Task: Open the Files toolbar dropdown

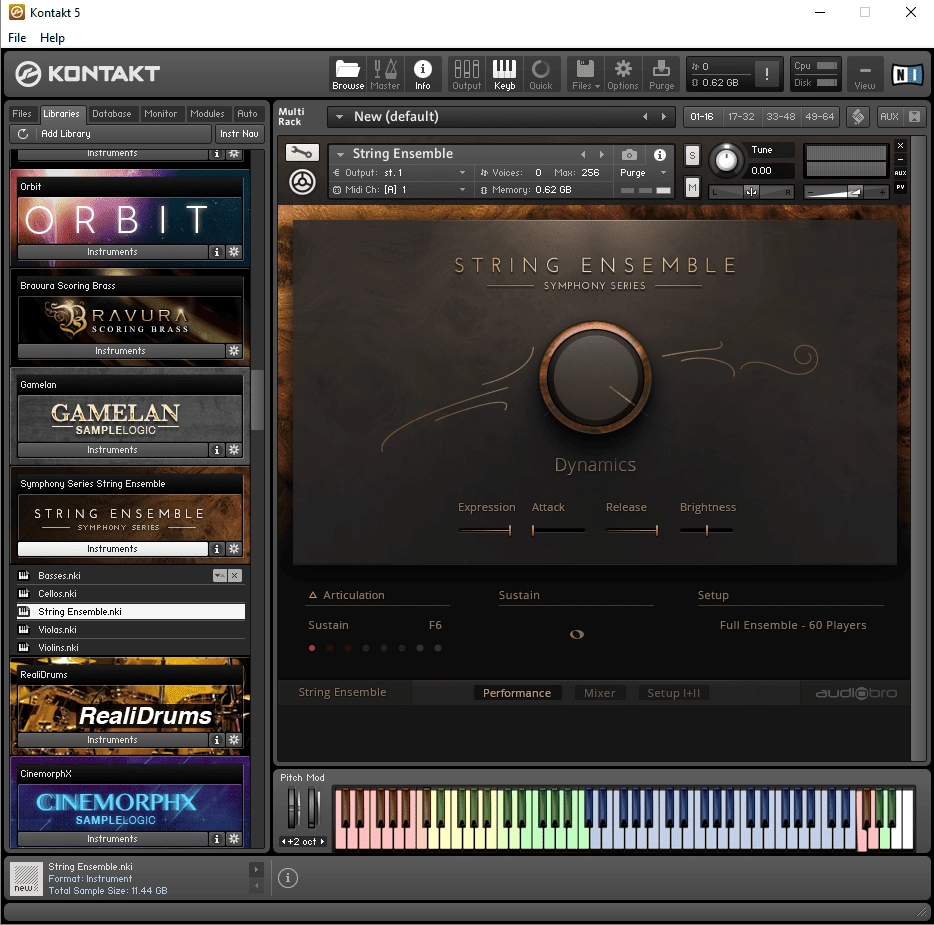Action: pos(586,74)
